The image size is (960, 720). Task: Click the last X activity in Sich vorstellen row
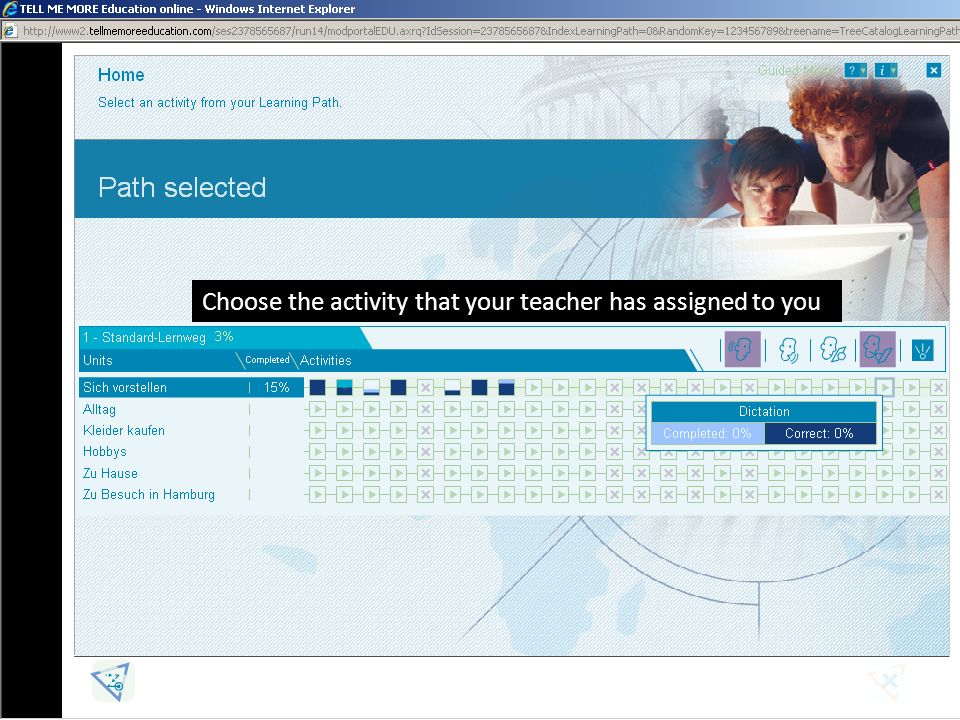(938, 387)
